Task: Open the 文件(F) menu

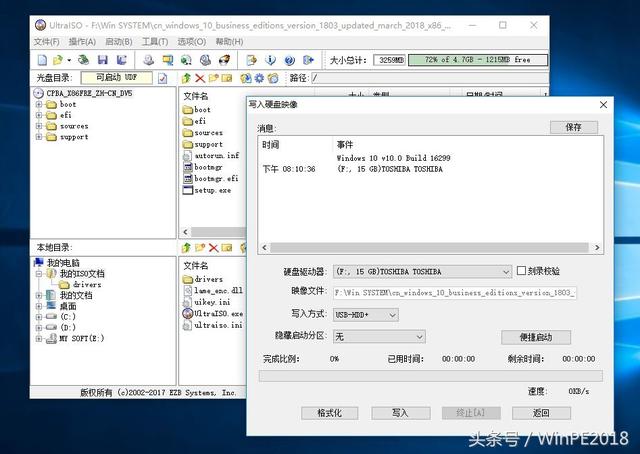Action: 47,42
